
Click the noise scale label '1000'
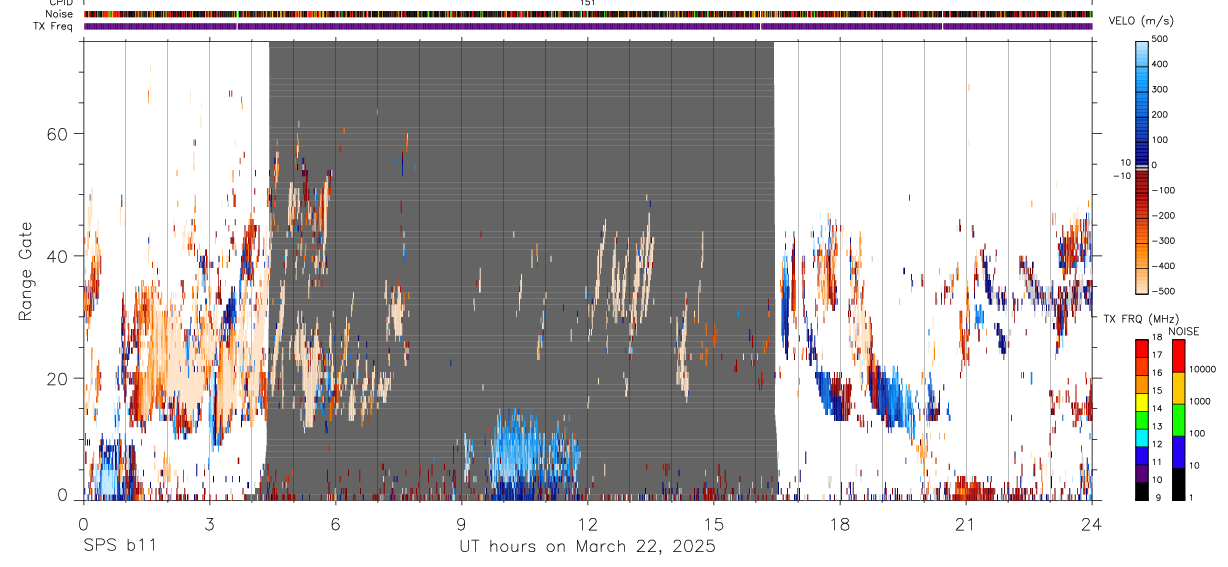pos(1199,401)
